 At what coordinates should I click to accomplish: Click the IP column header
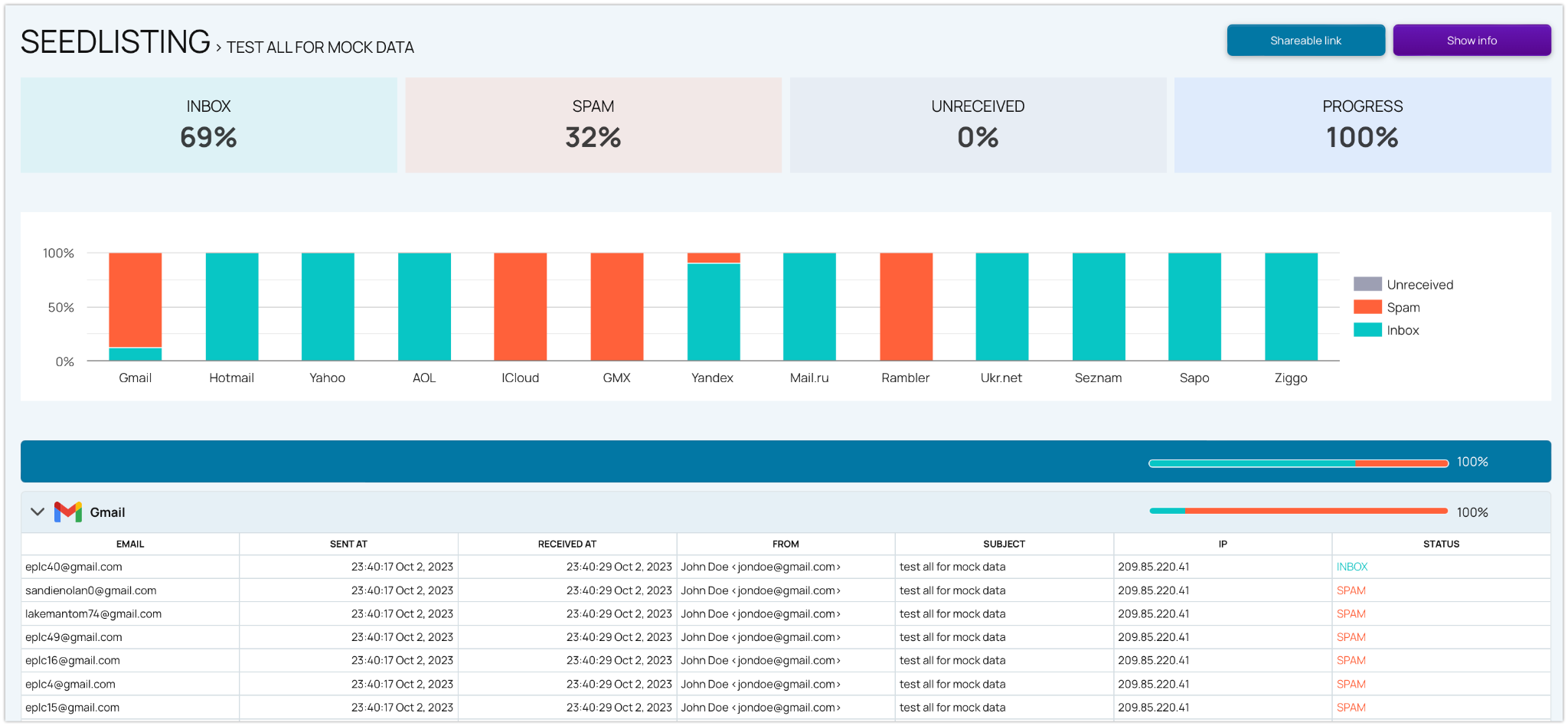pyautogui.click(x=1223, y=544)
